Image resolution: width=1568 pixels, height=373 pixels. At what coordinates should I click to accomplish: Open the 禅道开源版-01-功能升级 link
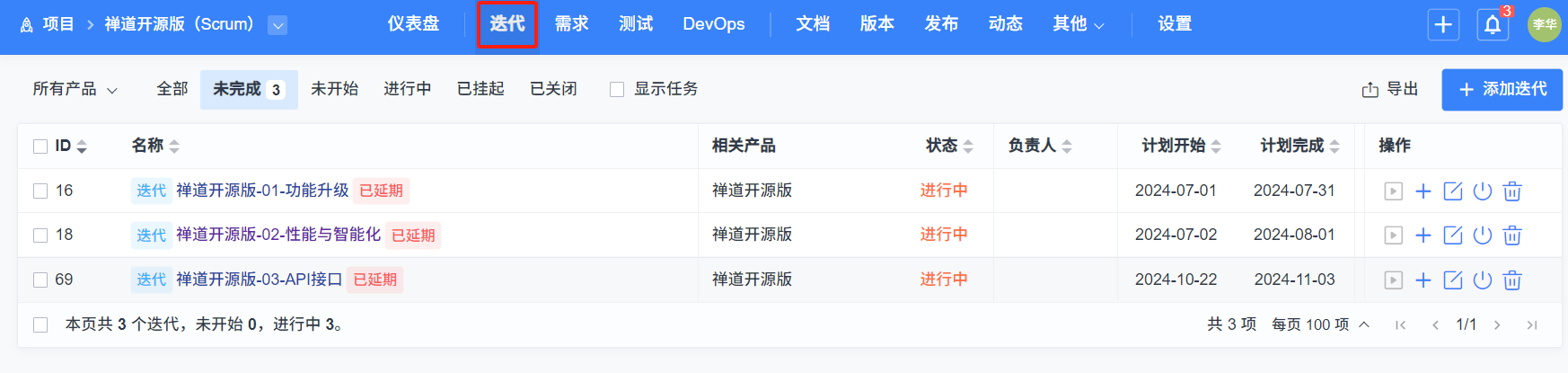coord(262,191)
